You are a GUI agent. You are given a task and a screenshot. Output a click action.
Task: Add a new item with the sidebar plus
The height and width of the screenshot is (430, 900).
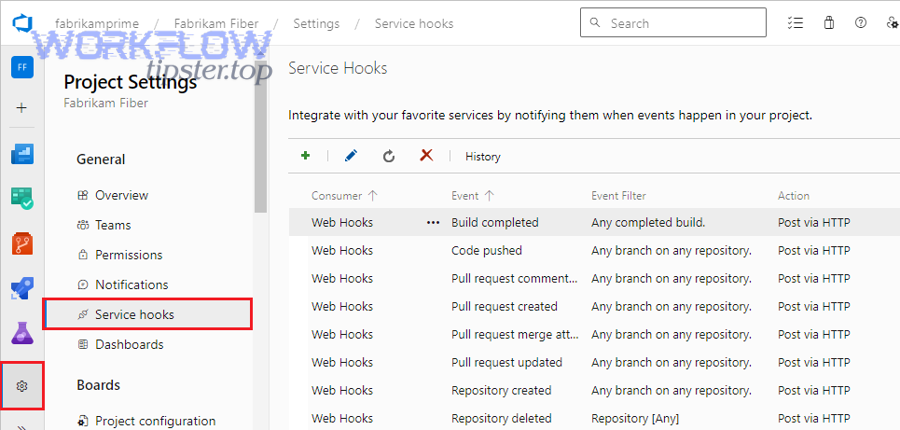click(22, 108)
